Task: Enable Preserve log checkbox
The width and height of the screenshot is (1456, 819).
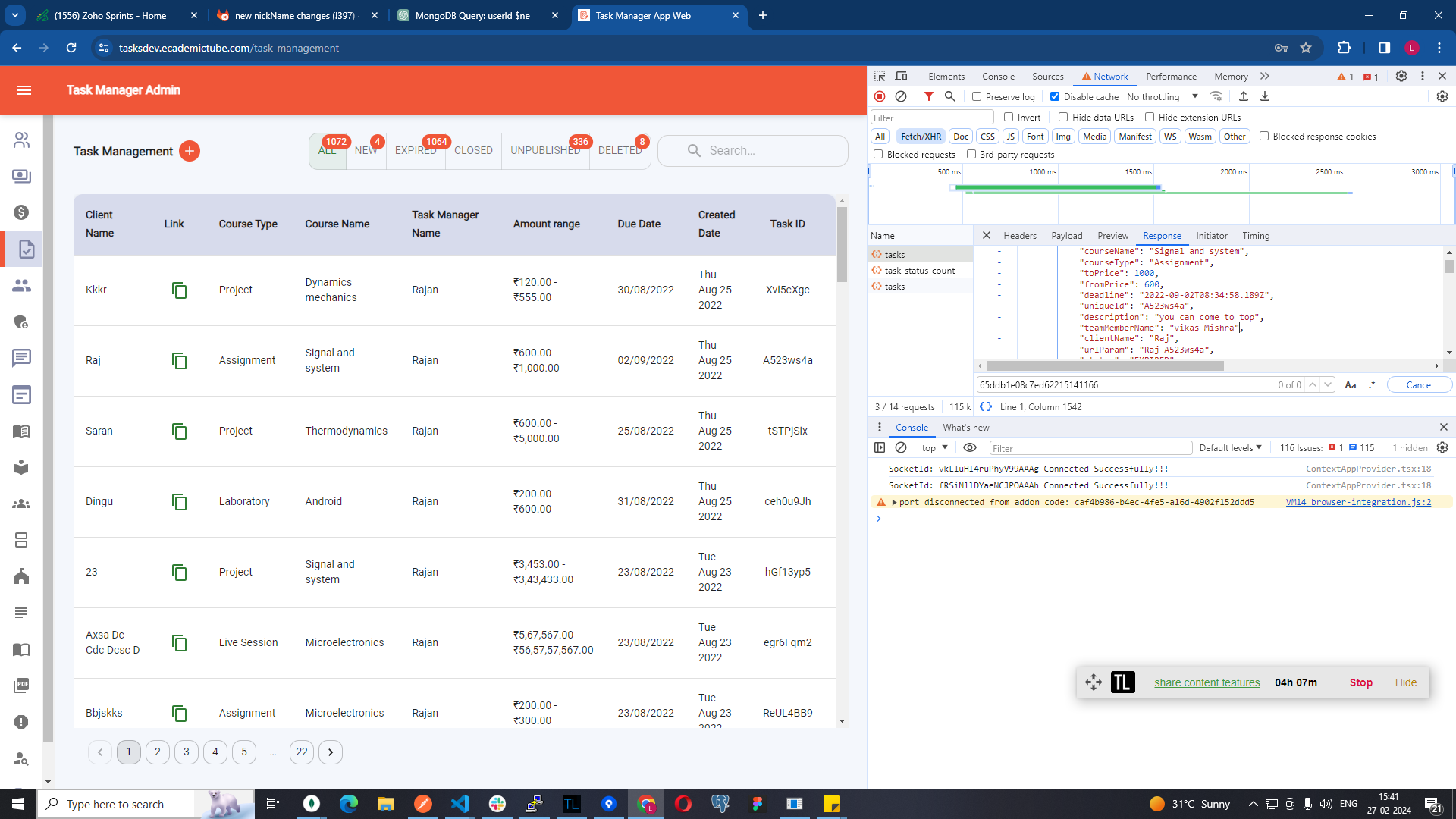Action: click(977, 96)
